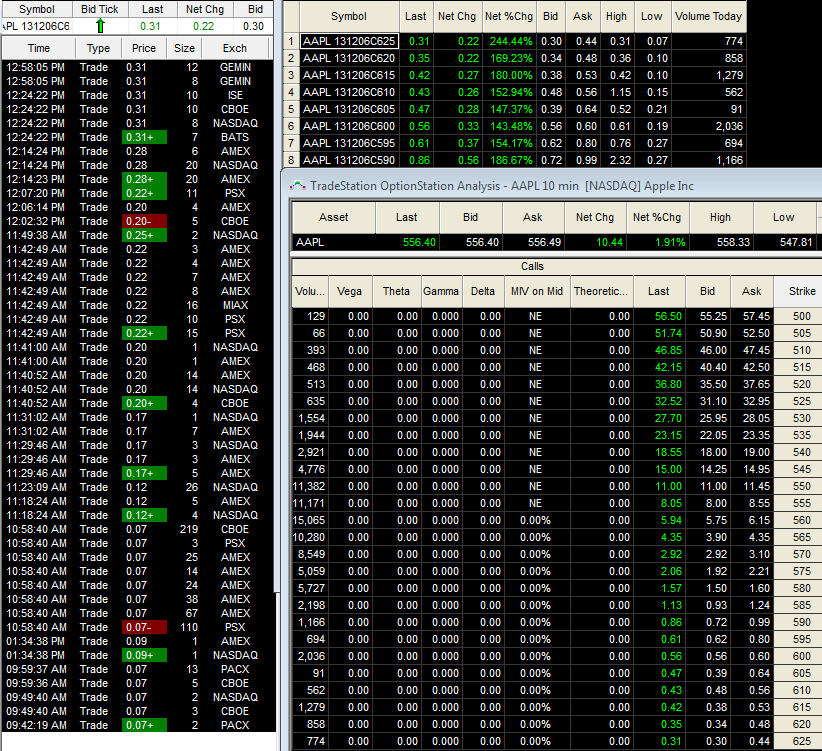Image resolution: width=822 pixels, height=751 pixels.
Task: Click the Gamma column header
Action: pyautogui.click(x=440, y=291)
